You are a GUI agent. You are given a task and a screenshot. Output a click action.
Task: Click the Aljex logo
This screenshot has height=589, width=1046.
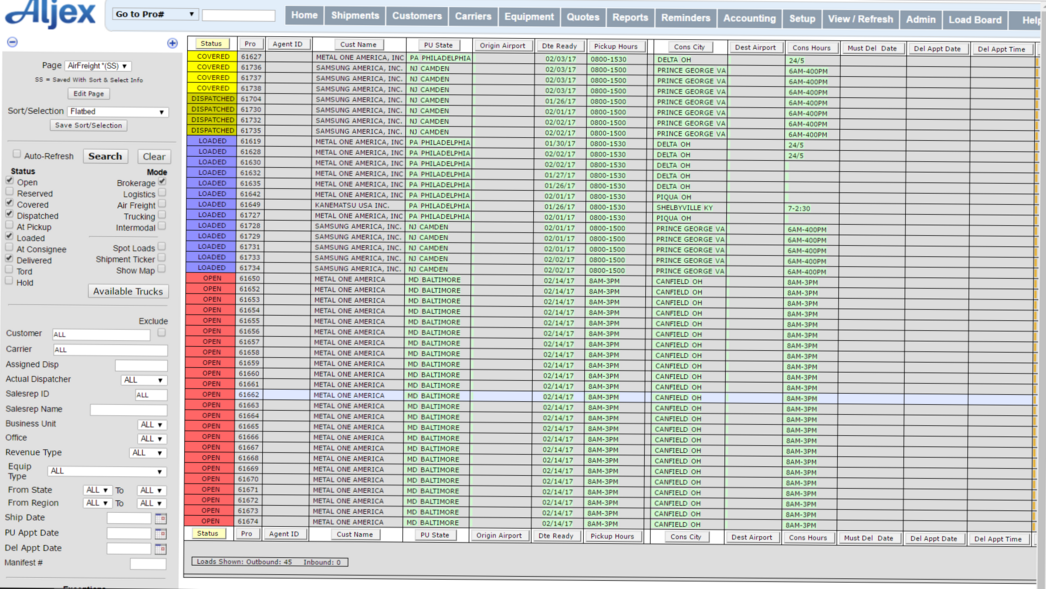(50, 13)
